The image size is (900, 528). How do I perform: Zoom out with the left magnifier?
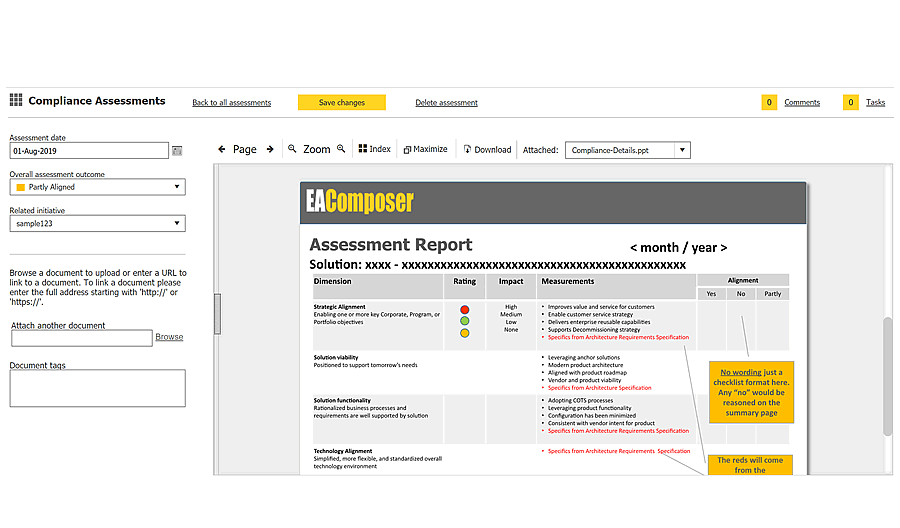click(293, 149)
